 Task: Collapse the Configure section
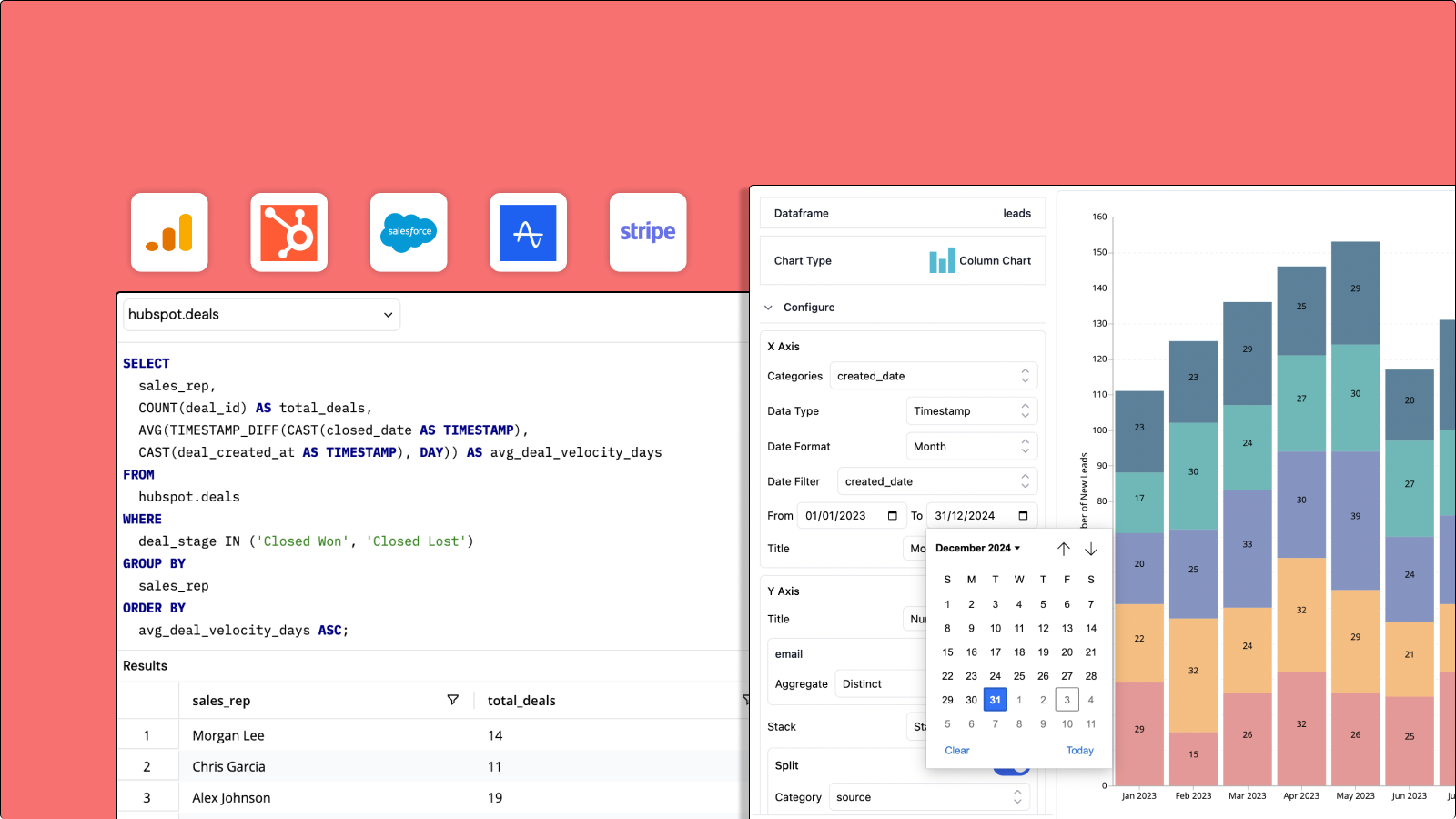[x=768, y=307]
